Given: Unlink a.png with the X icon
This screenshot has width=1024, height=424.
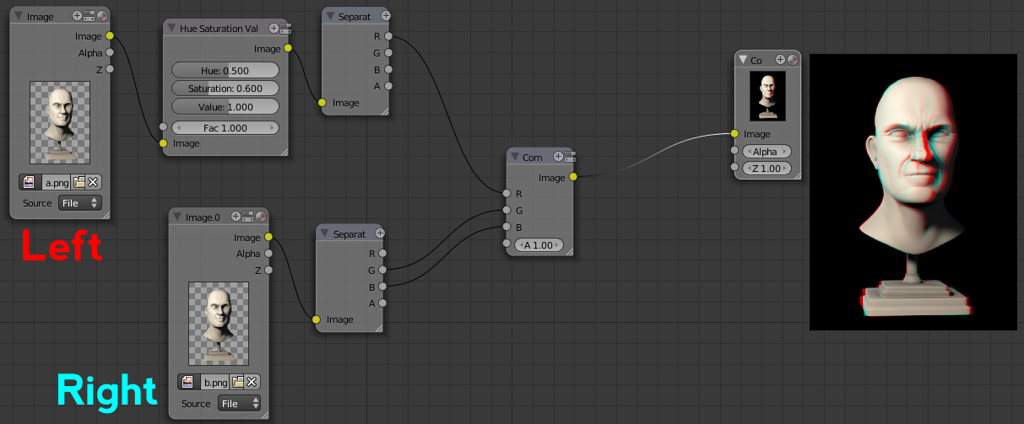Looking at the screenshot, I should click(93, 182).
